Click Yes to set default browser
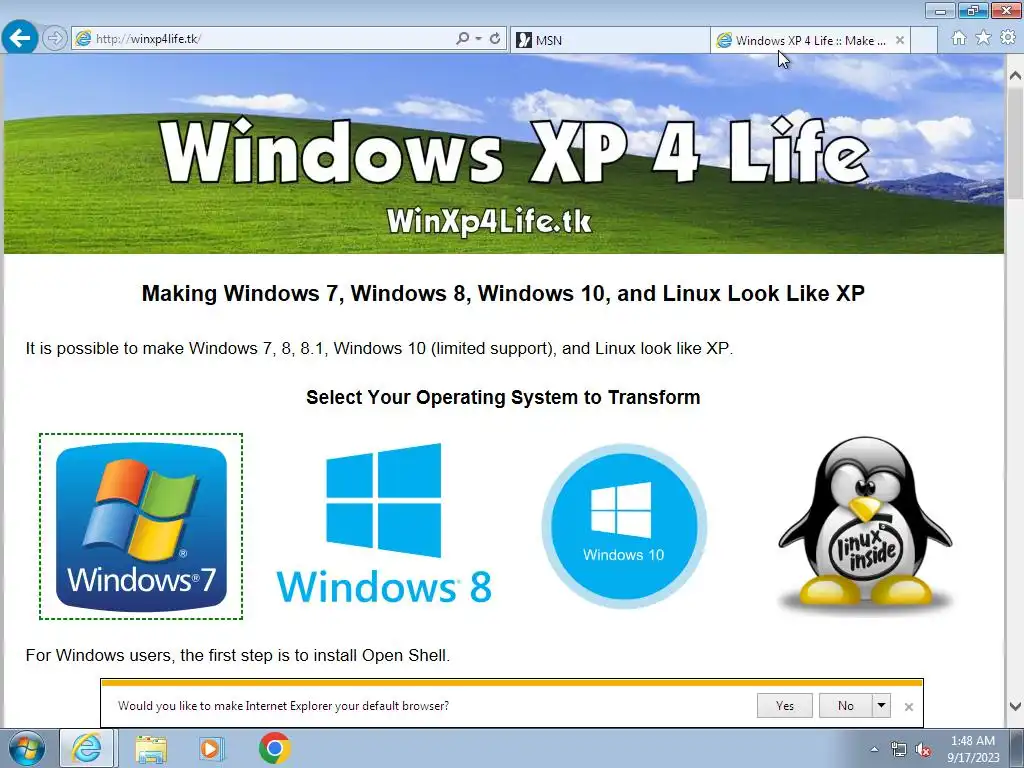The width and height of the screenshot is (1024, 768). [x=784, y=706]
